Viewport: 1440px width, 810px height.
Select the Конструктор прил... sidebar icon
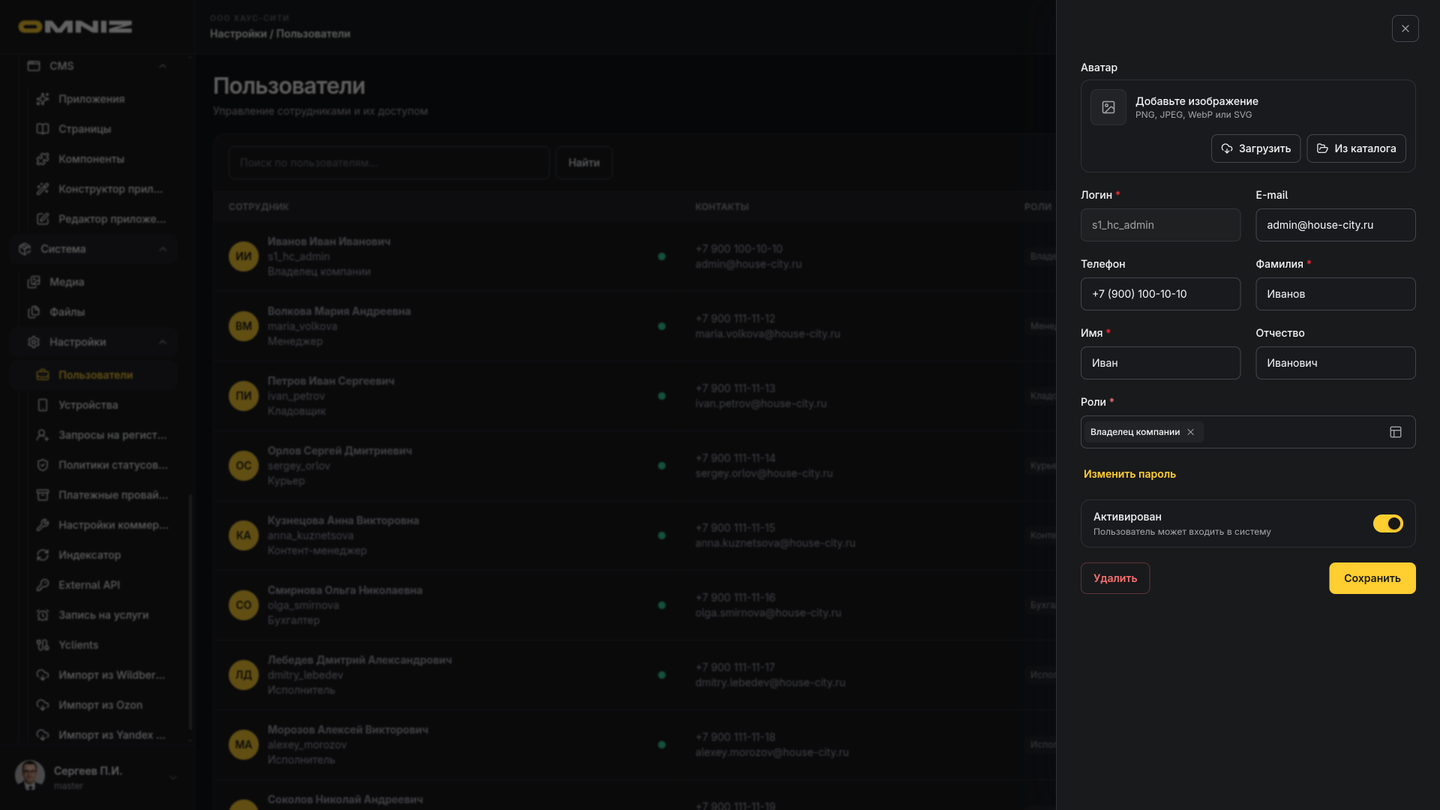click(x=42, y=189)
